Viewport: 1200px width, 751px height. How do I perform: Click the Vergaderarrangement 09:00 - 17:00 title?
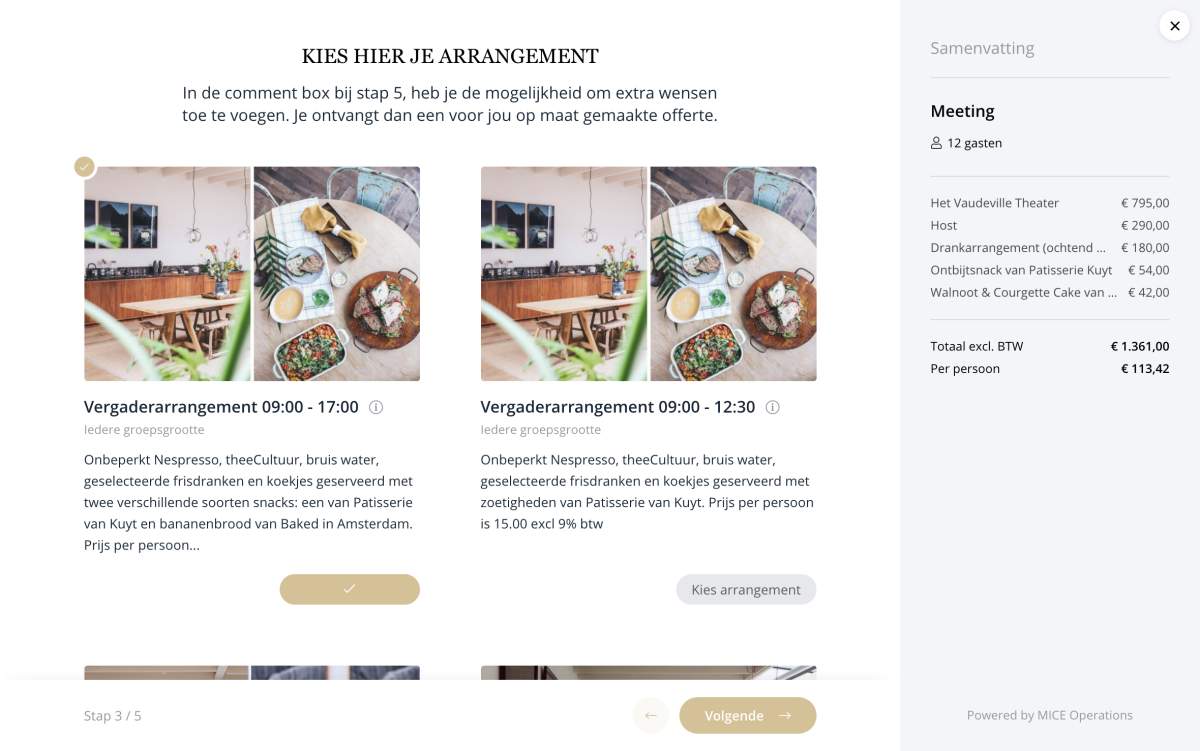pos(221,407)
